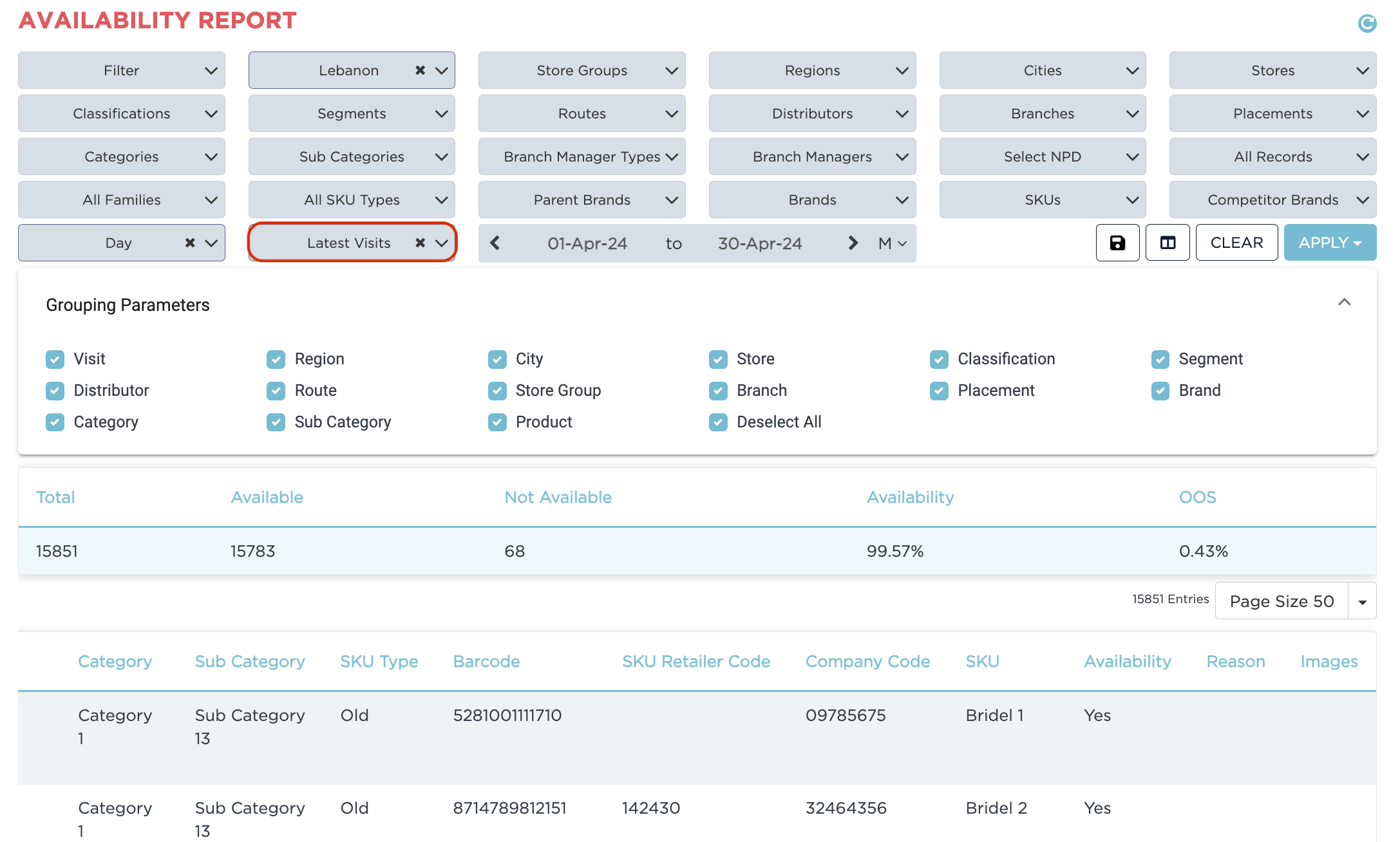Uncheck the Visit grouping checkbox
Viewport: 1400px width, 842px height.
[55, 359]
